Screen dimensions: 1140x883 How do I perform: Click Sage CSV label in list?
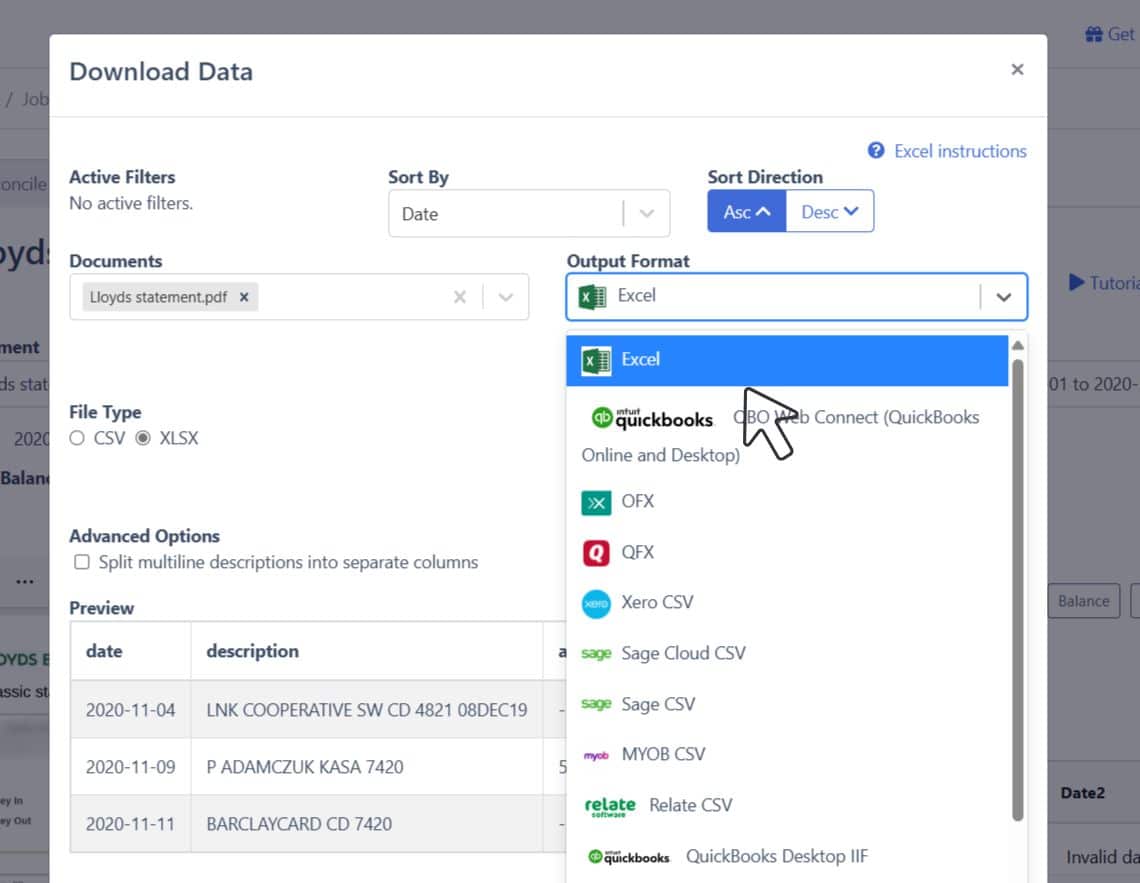658,704
